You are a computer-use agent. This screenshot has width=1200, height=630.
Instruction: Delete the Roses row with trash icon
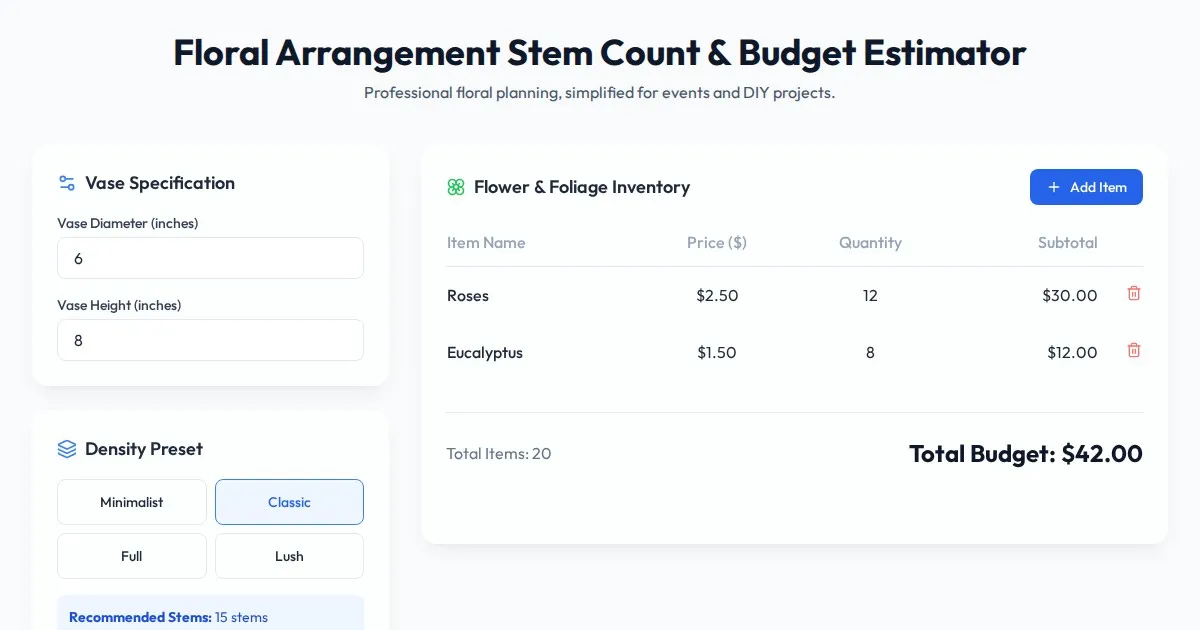[1134, 294]
